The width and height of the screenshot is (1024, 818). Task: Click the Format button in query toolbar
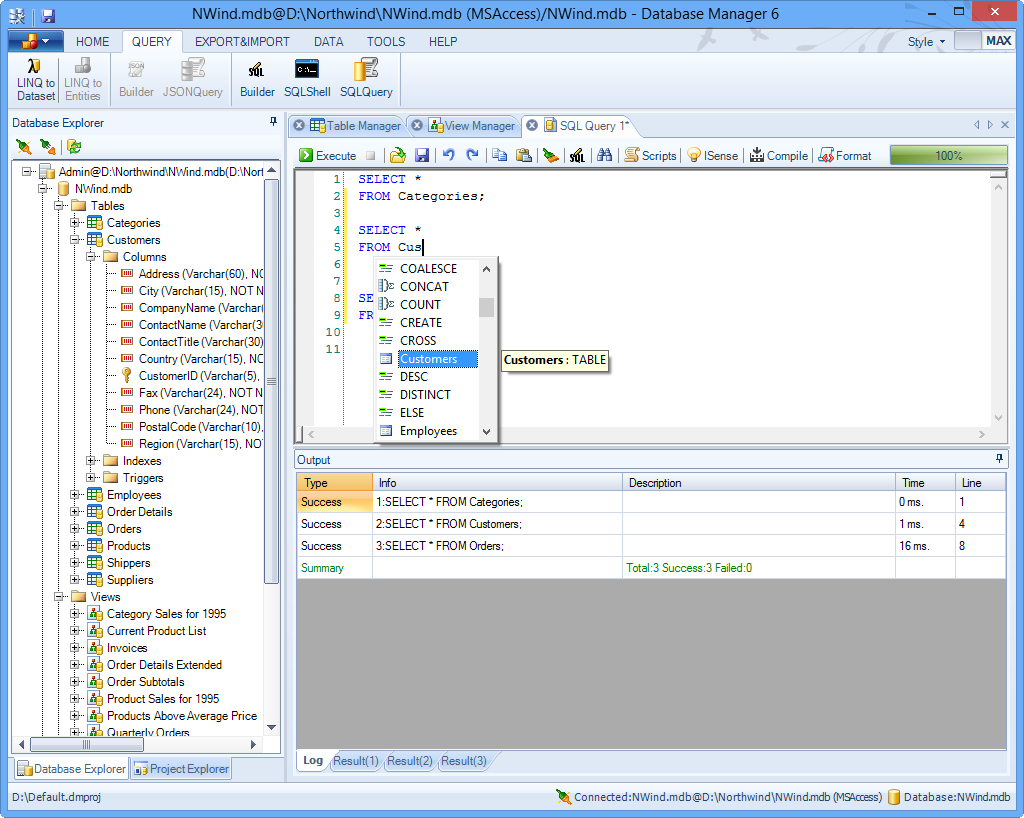[845, 155]
